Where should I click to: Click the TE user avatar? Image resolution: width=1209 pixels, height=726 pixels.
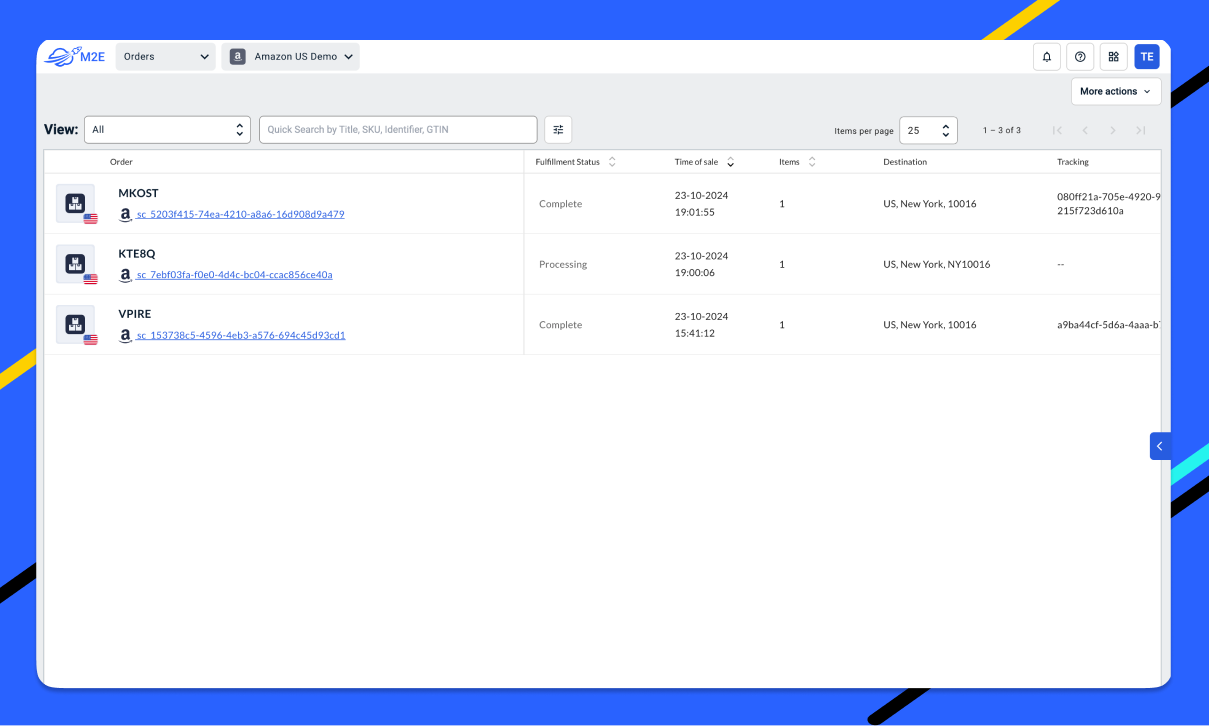point(1146,56)
